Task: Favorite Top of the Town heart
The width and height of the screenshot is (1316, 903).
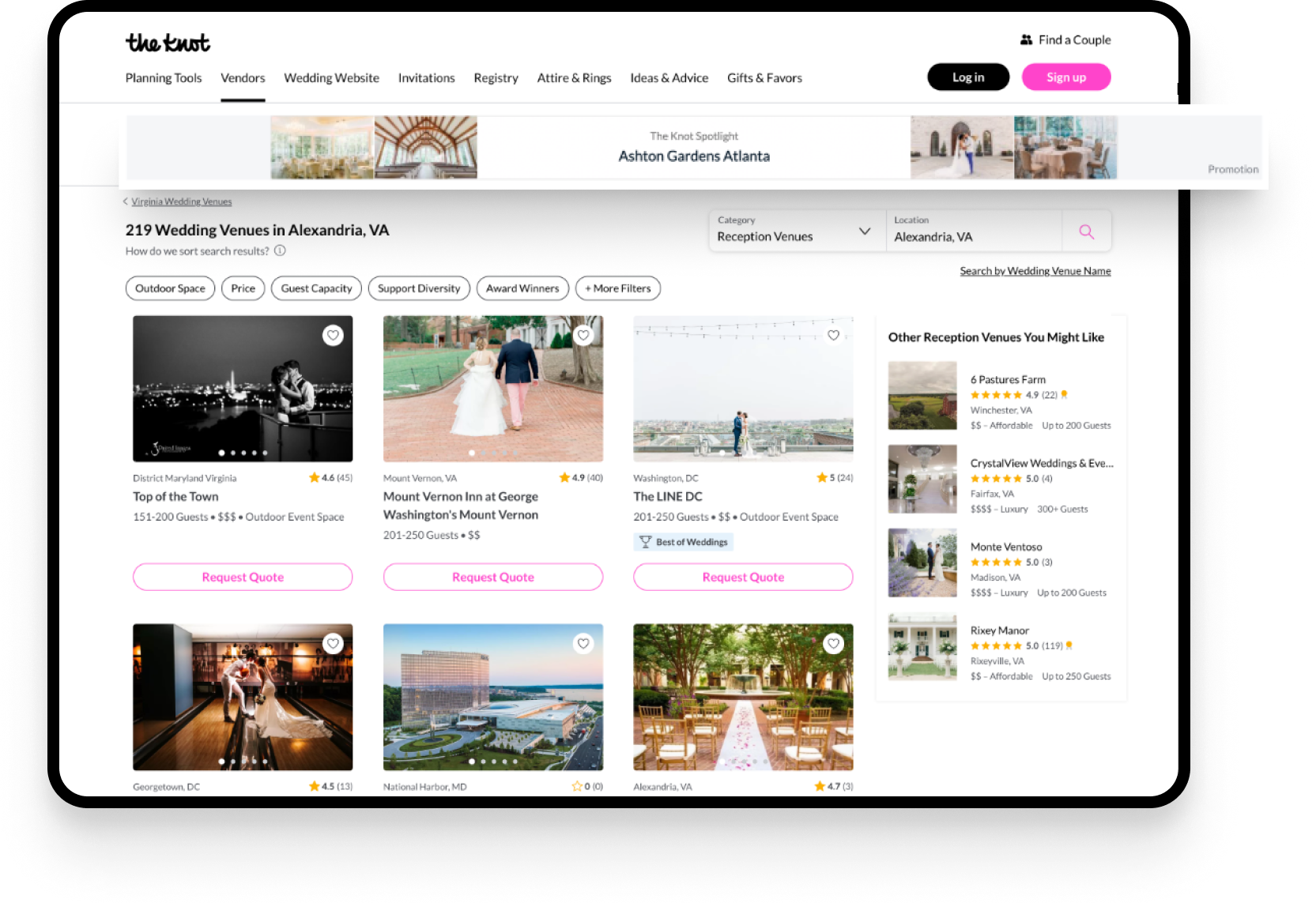Action: point(333,335)
